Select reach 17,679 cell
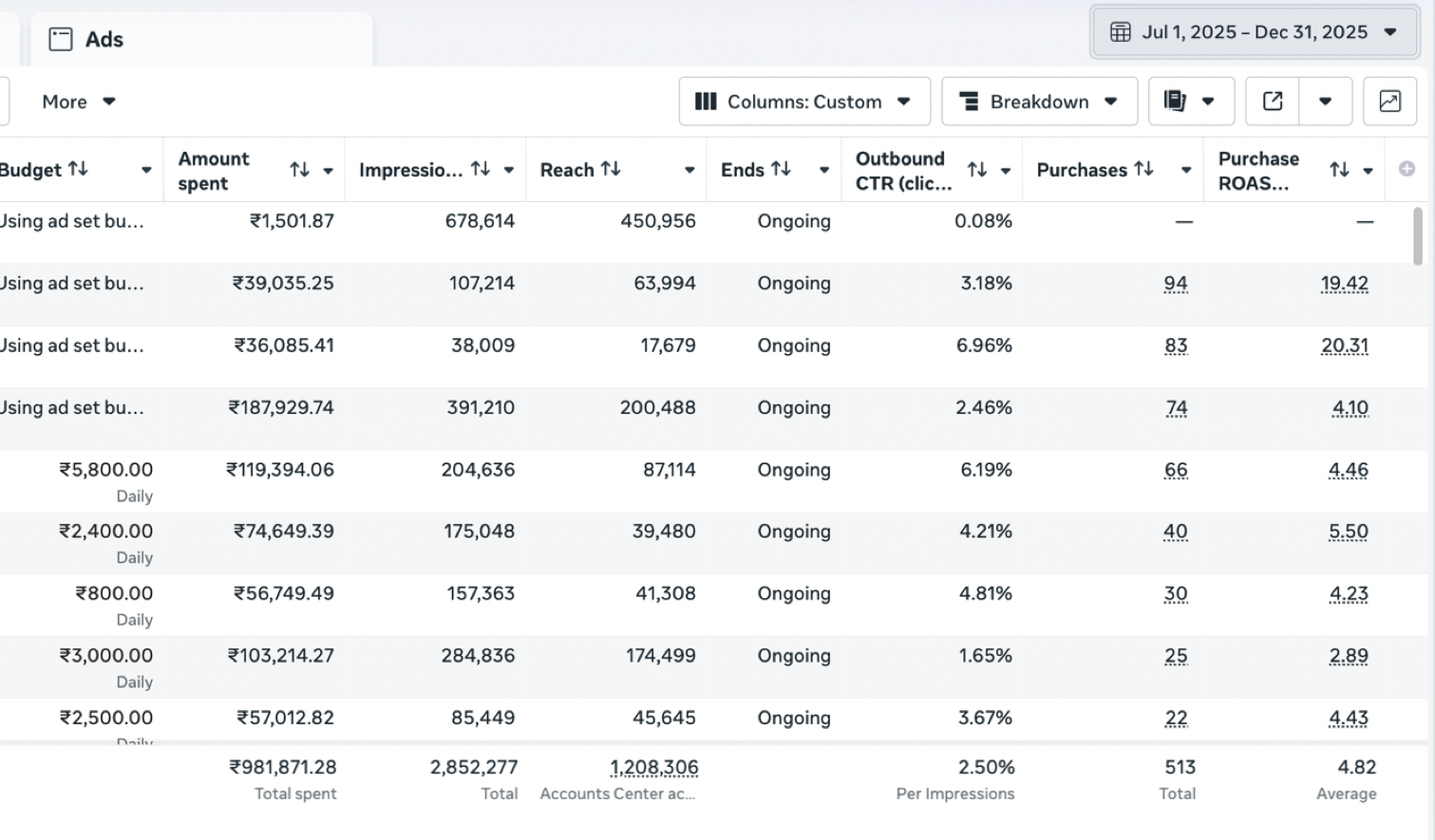The width and height of the screenshot is (1435, 840). coord(668,345)
